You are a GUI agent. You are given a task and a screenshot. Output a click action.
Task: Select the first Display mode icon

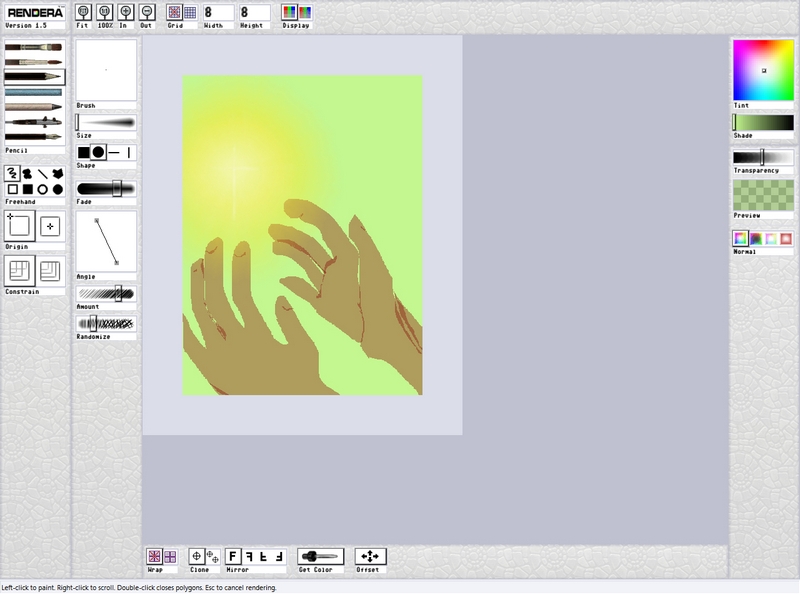pyautogui.click(x=289, y=12)
